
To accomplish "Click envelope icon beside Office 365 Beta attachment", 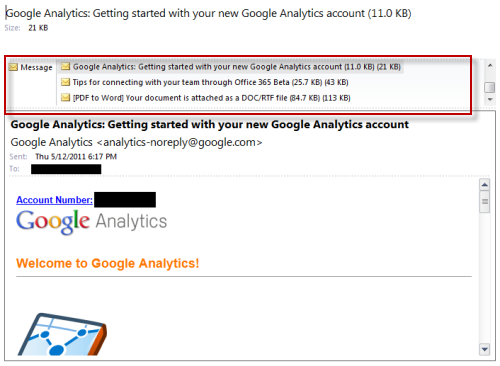I will pyautogui.click(x=65, y=82).
